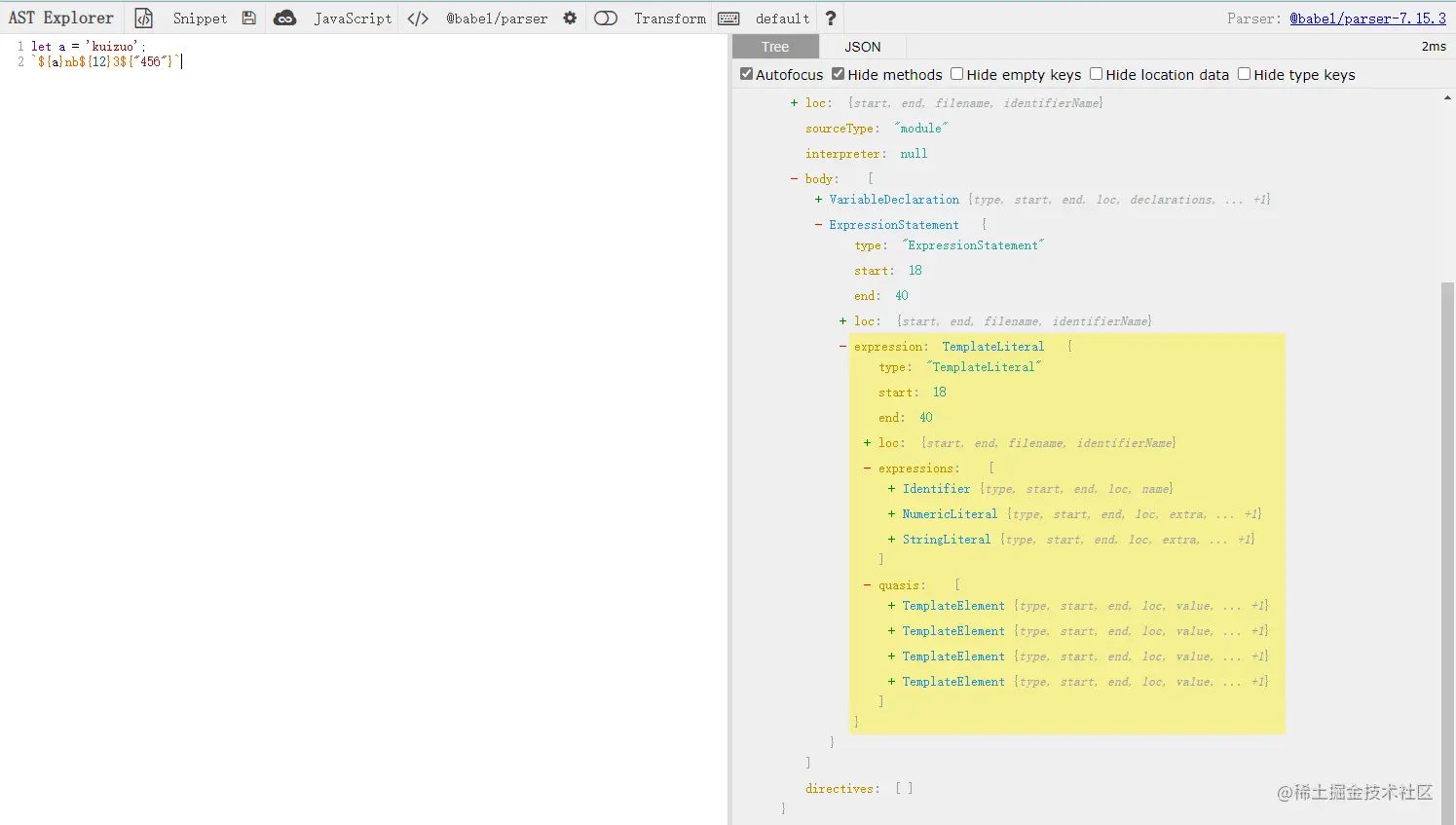
Task: Open the @babel/parser-7.15.3 link
Action: [1367, 18]
